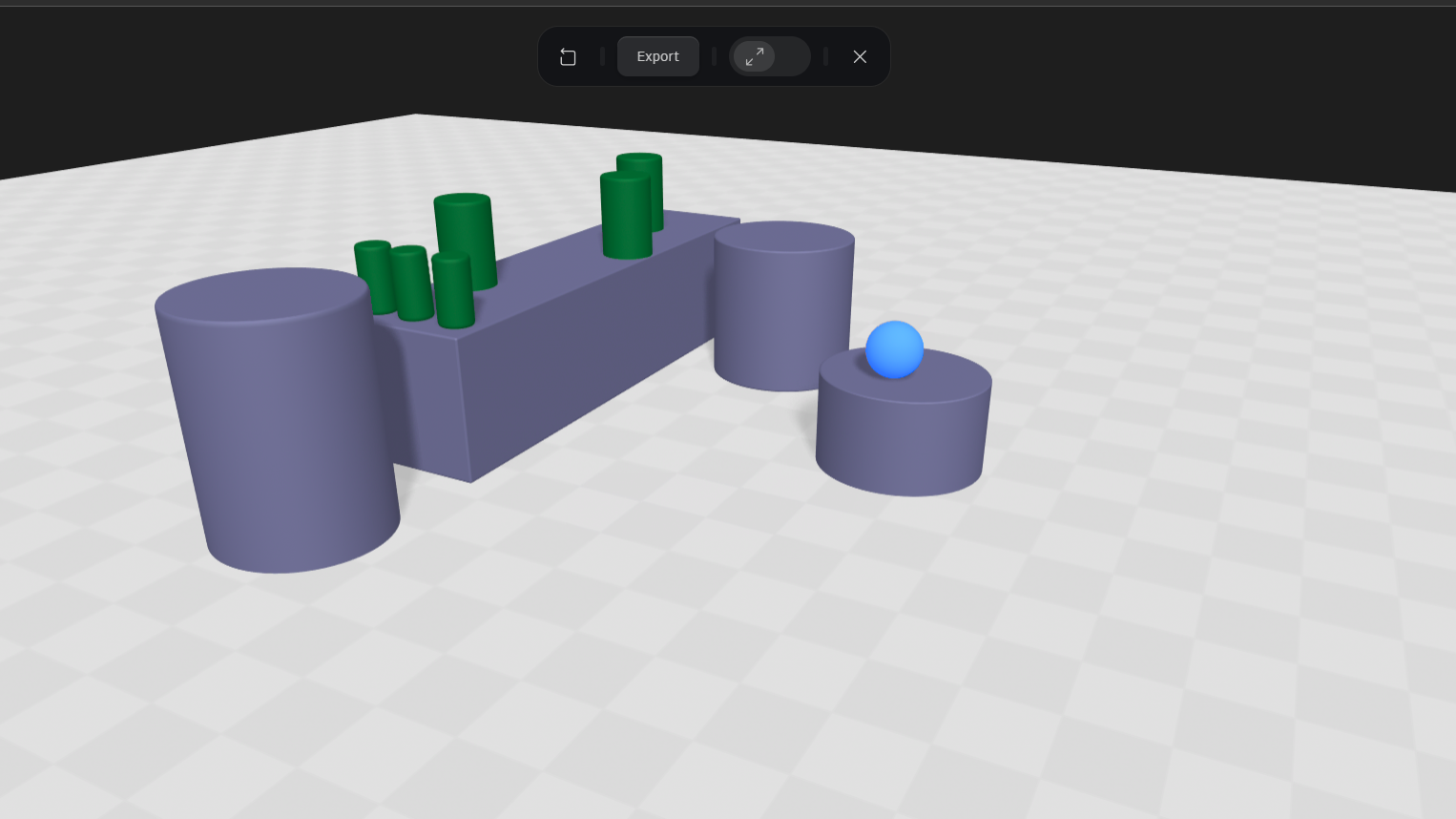Screen dimensions: 1456x819
Task: Click the middle small green cylinder
Action: tap(410, 286)
